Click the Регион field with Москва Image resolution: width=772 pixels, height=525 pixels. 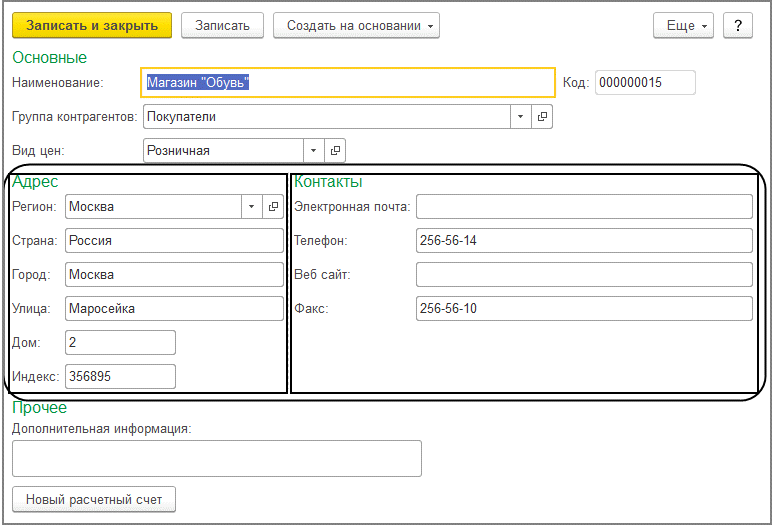[x=154, y=206]
